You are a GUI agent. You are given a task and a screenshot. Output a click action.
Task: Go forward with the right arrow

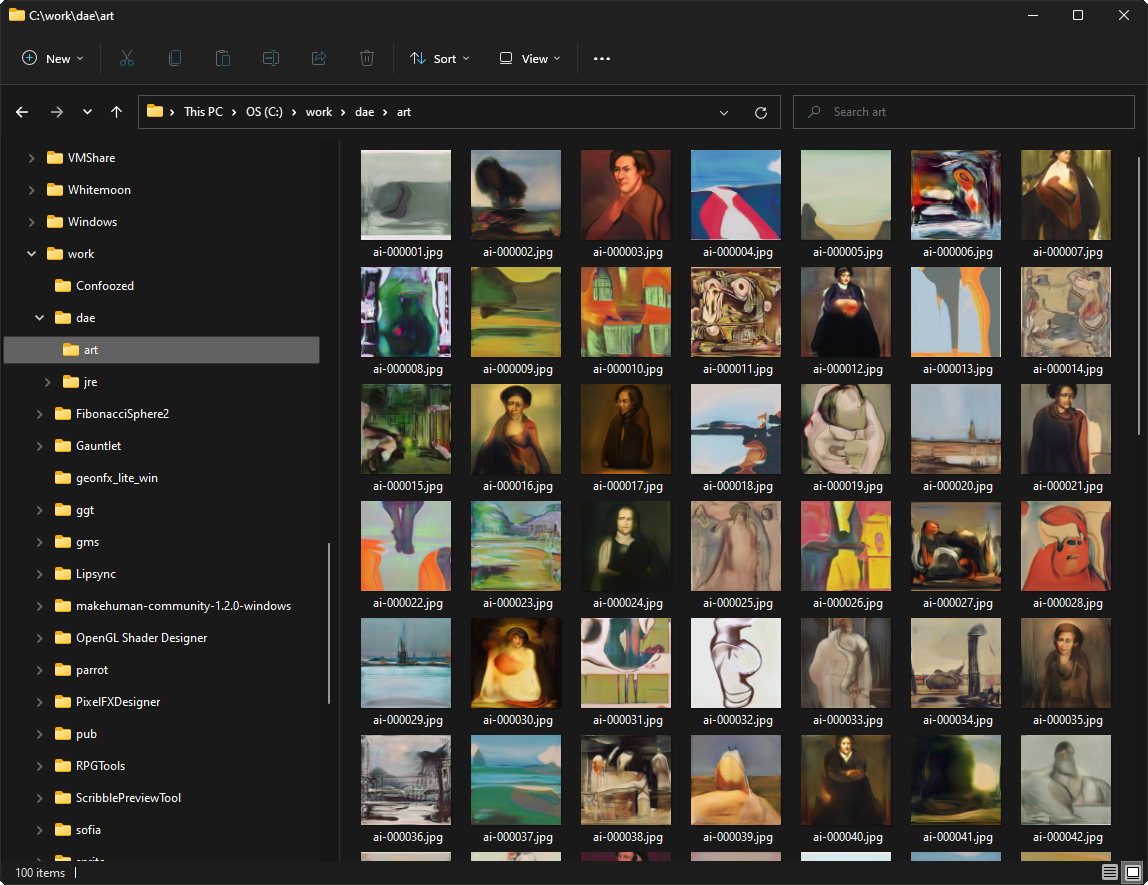(56, 112)
